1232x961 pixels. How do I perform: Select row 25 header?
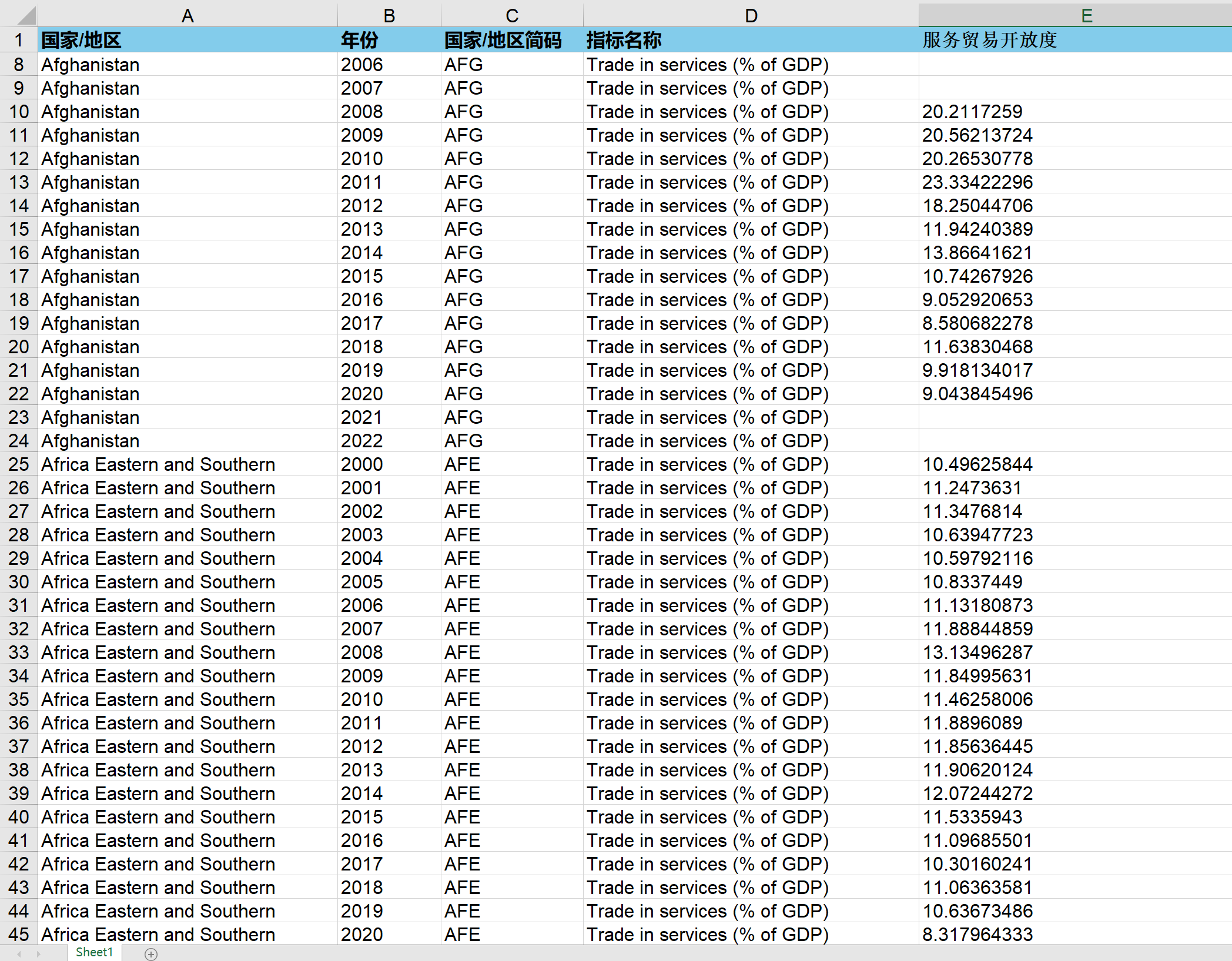(x=19, y=464)
